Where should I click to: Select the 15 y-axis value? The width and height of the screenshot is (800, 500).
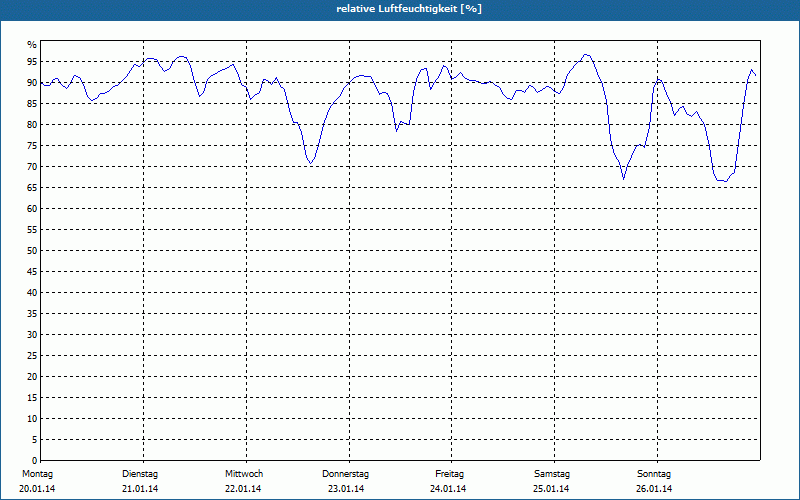point(32,397)
